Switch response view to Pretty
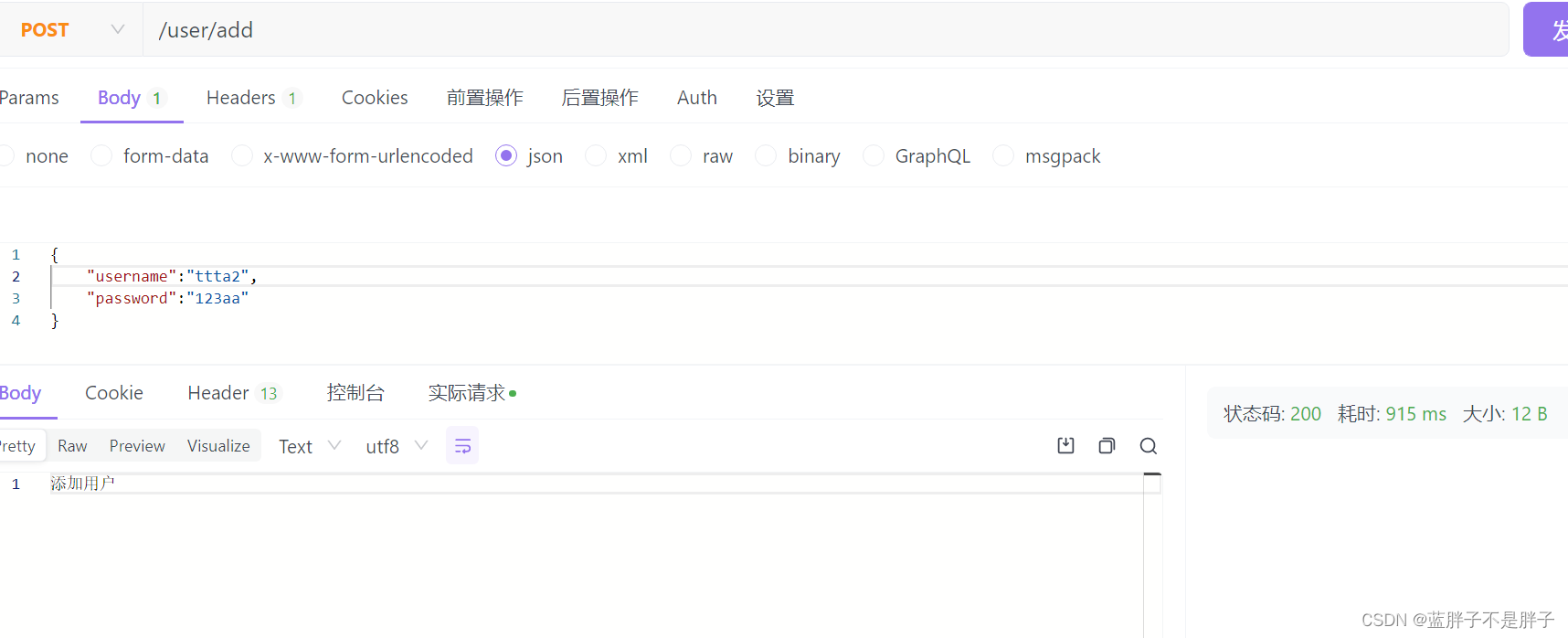The image size is (1568, 638). 18,446
